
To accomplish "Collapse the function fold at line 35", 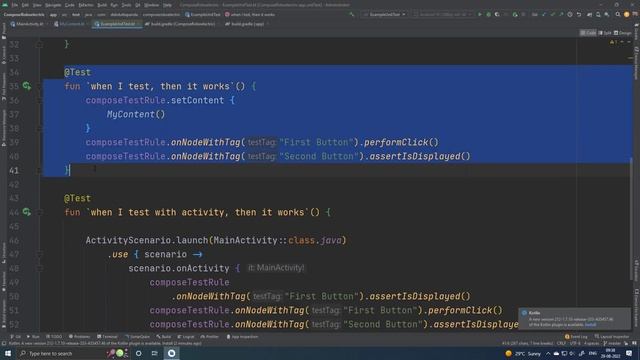I will point(40,86).
